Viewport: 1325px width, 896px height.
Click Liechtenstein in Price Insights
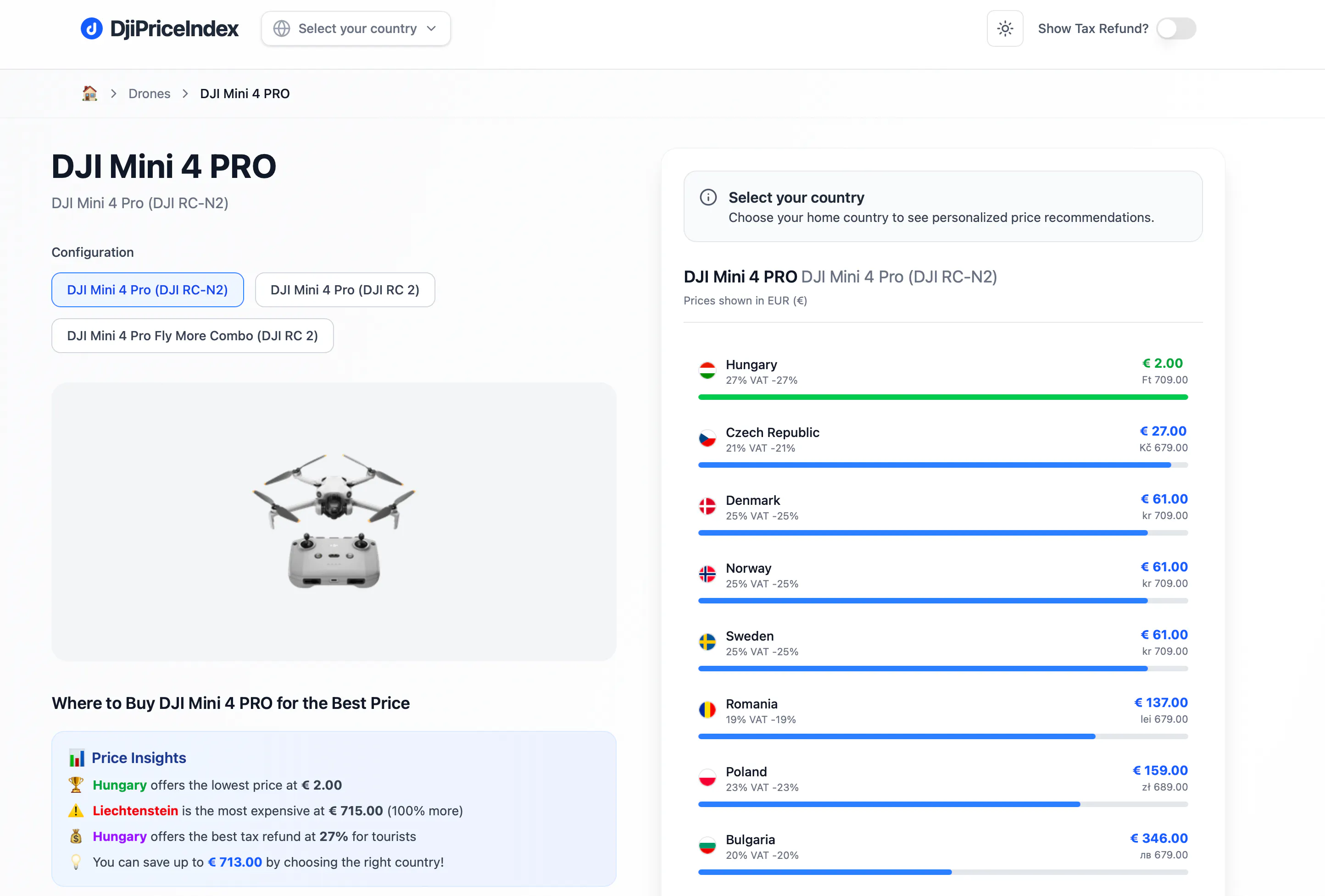tap(135, 811)
